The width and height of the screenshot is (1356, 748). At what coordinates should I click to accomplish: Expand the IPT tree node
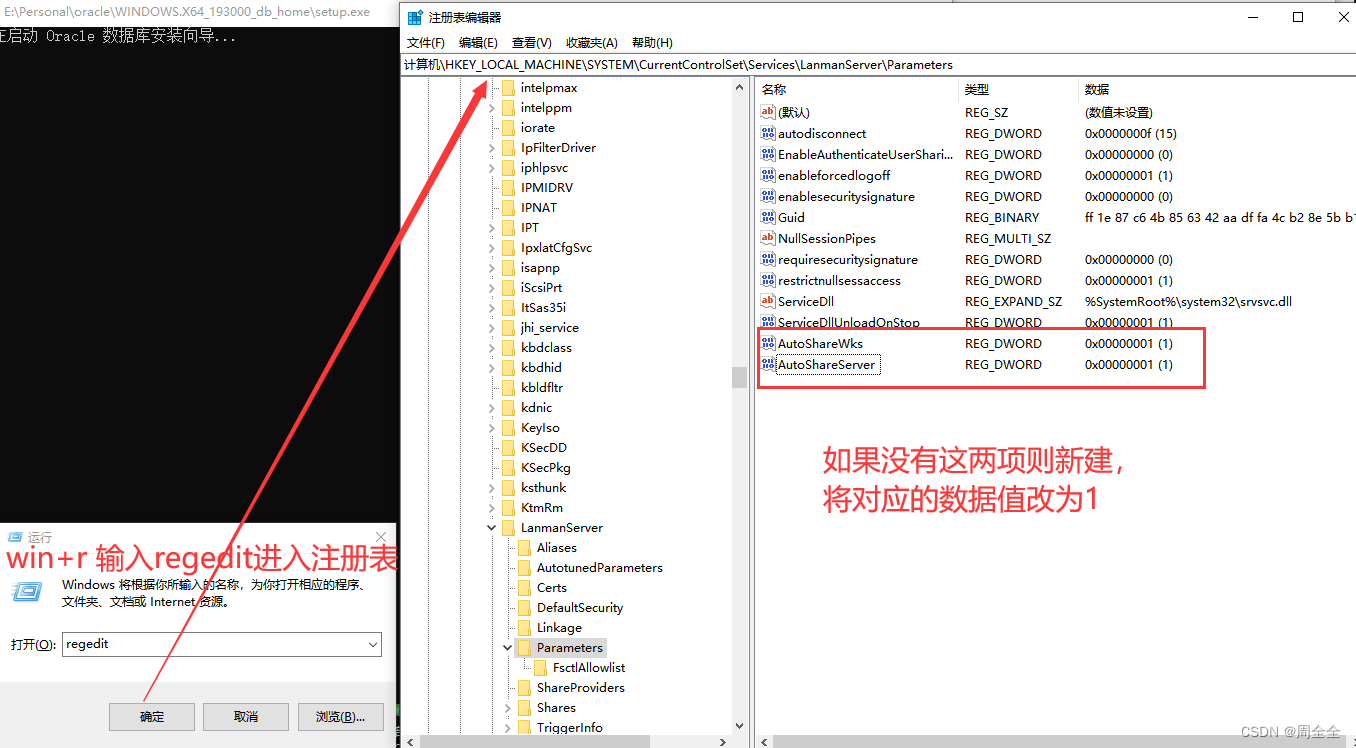tap(491, 228)
